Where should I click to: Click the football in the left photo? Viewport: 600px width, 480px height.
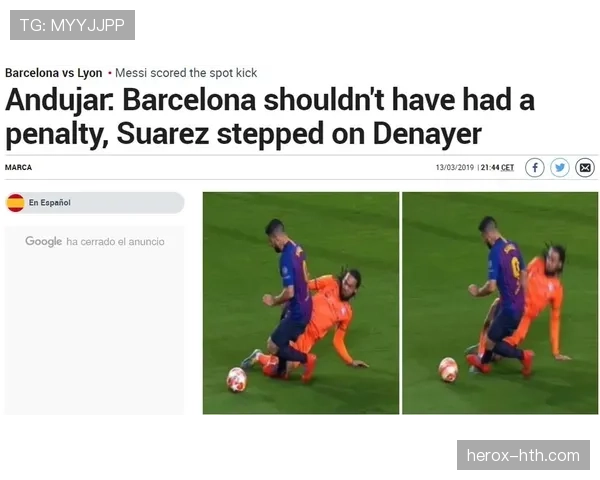(237, 379)
